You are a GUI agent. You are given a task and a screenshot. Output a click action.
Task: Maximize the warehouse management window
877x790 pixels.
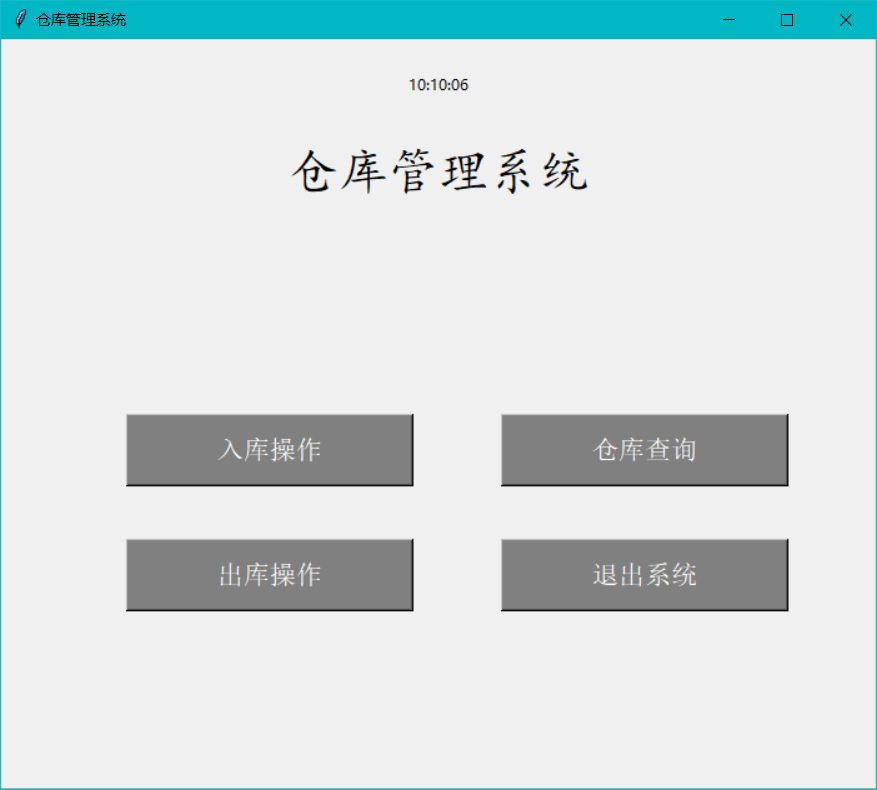pyautogui.click(x=787, y=19)
